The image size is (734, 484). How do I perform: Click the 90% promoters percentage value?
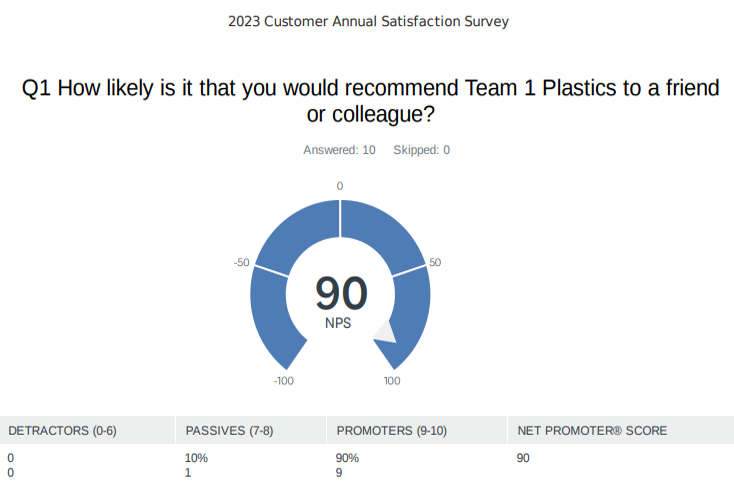click(347, 458)
